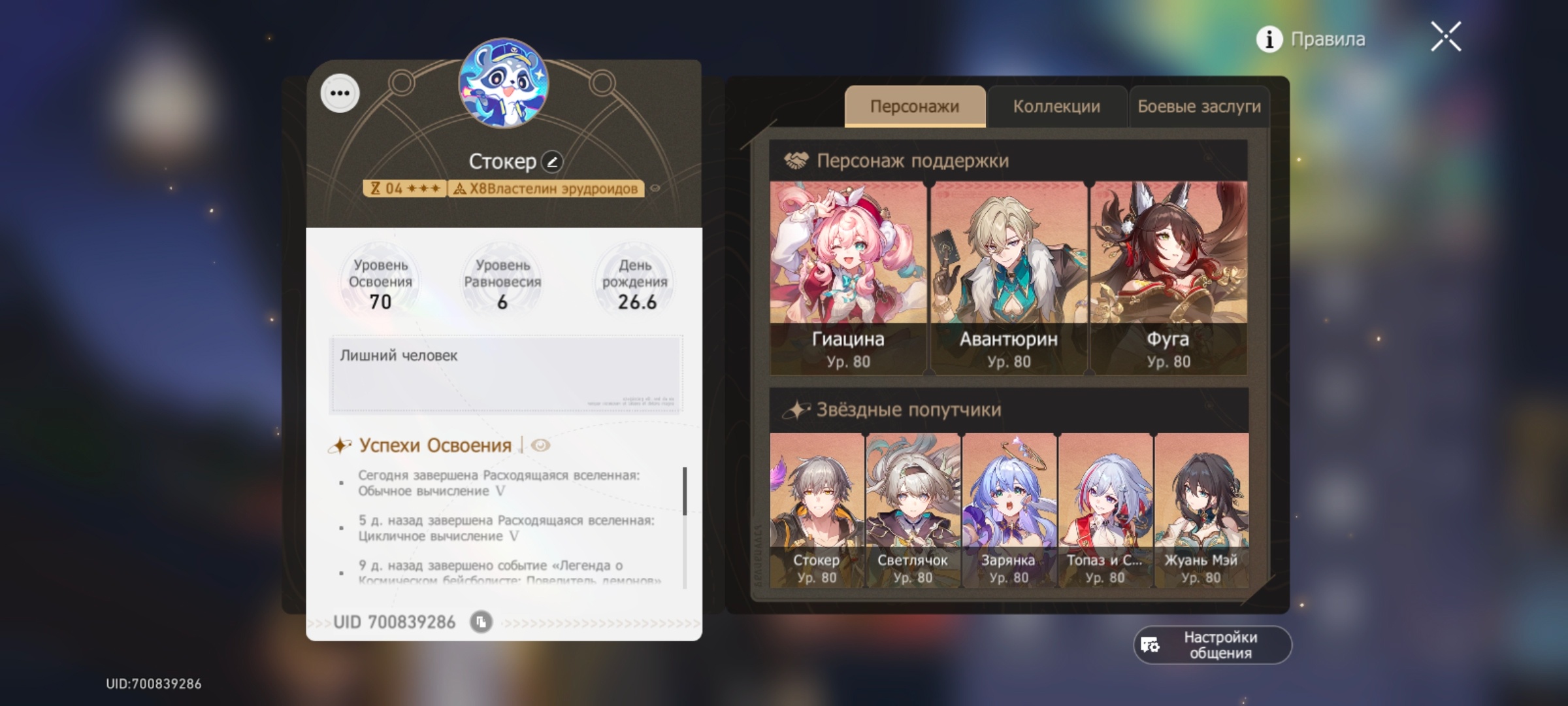
Task: Open the Правила info icon
Action: (1269, 39)
